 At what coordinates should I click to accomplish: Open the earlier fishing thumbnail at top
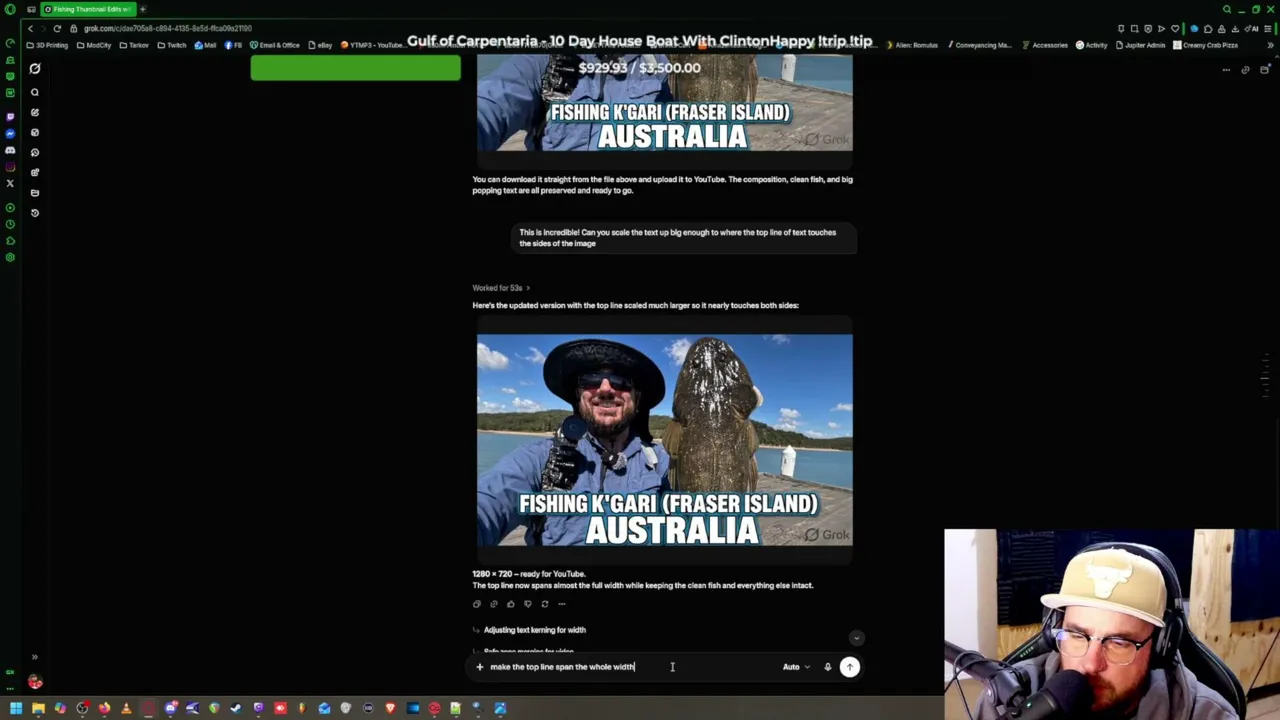click(x=665, y=103)
